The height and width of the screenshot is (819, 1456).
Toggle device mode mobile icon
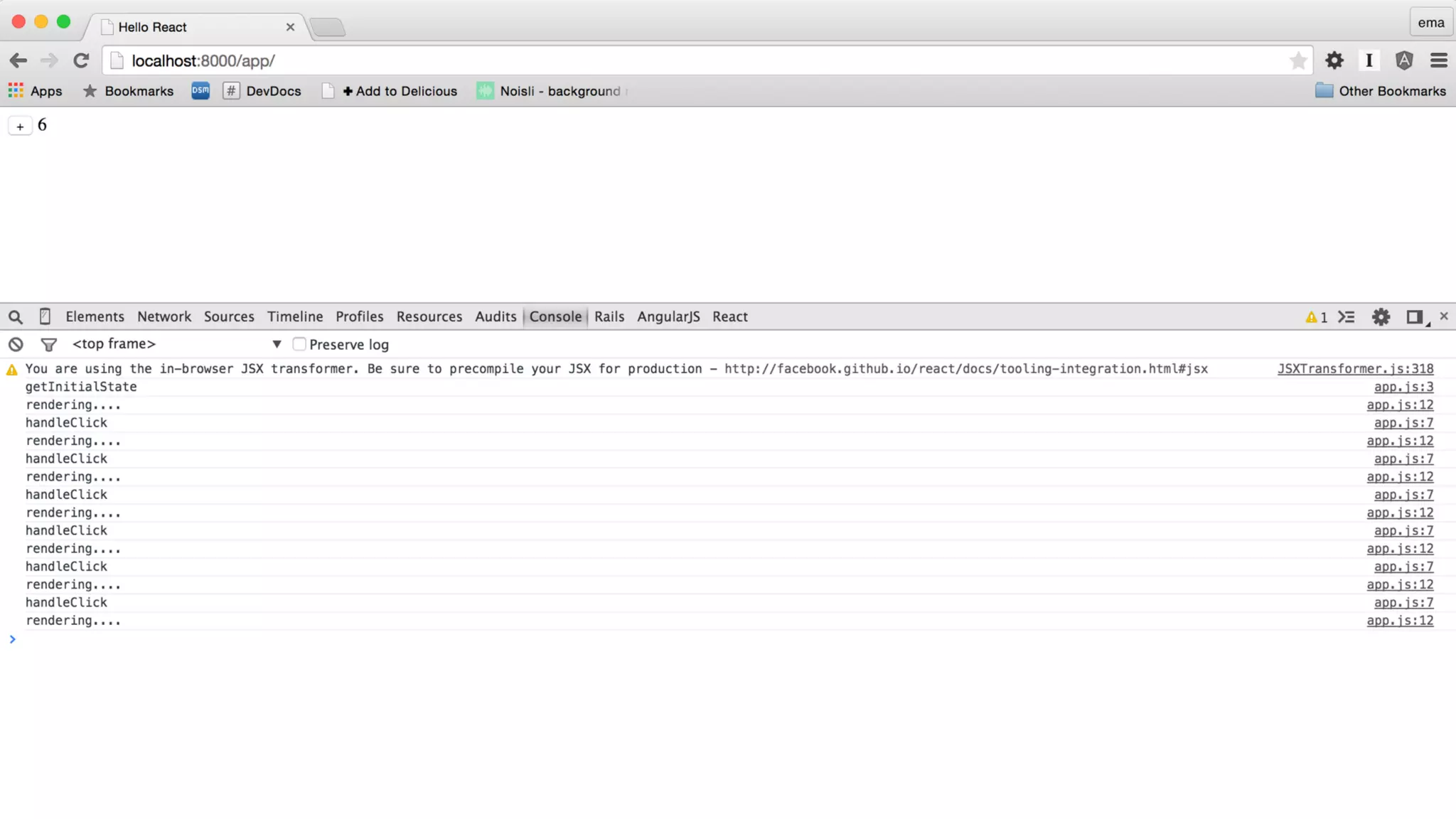(45, 316)
